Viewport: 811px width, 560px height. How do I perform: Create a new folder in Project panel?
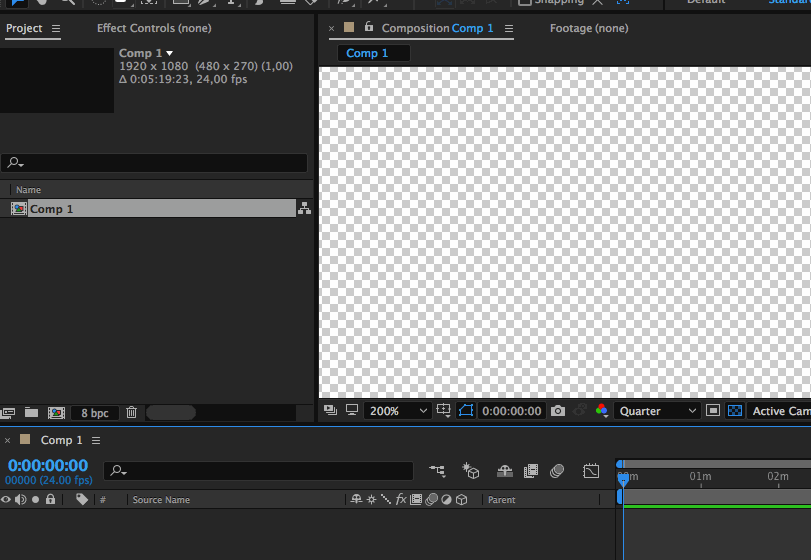pos(32,412)
